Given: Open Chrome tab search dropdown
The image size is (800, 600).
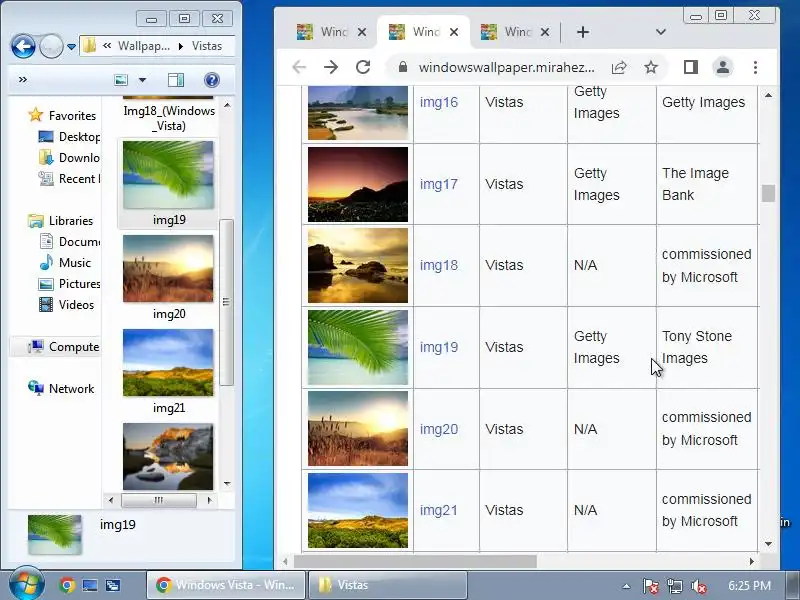Looking at the screenshot, I should 661,32.
